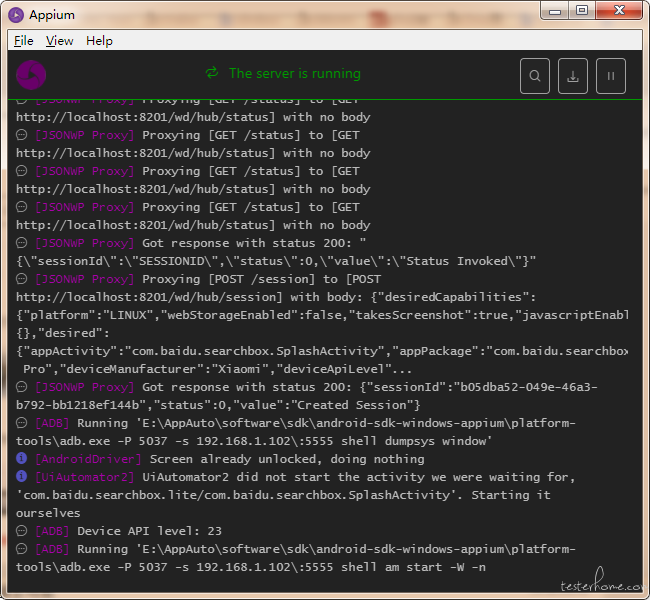This screenshot has height=600, width=650.
Task: Click debug icon beside 'am start -W -n' ADB line
Action: [22, 549]
